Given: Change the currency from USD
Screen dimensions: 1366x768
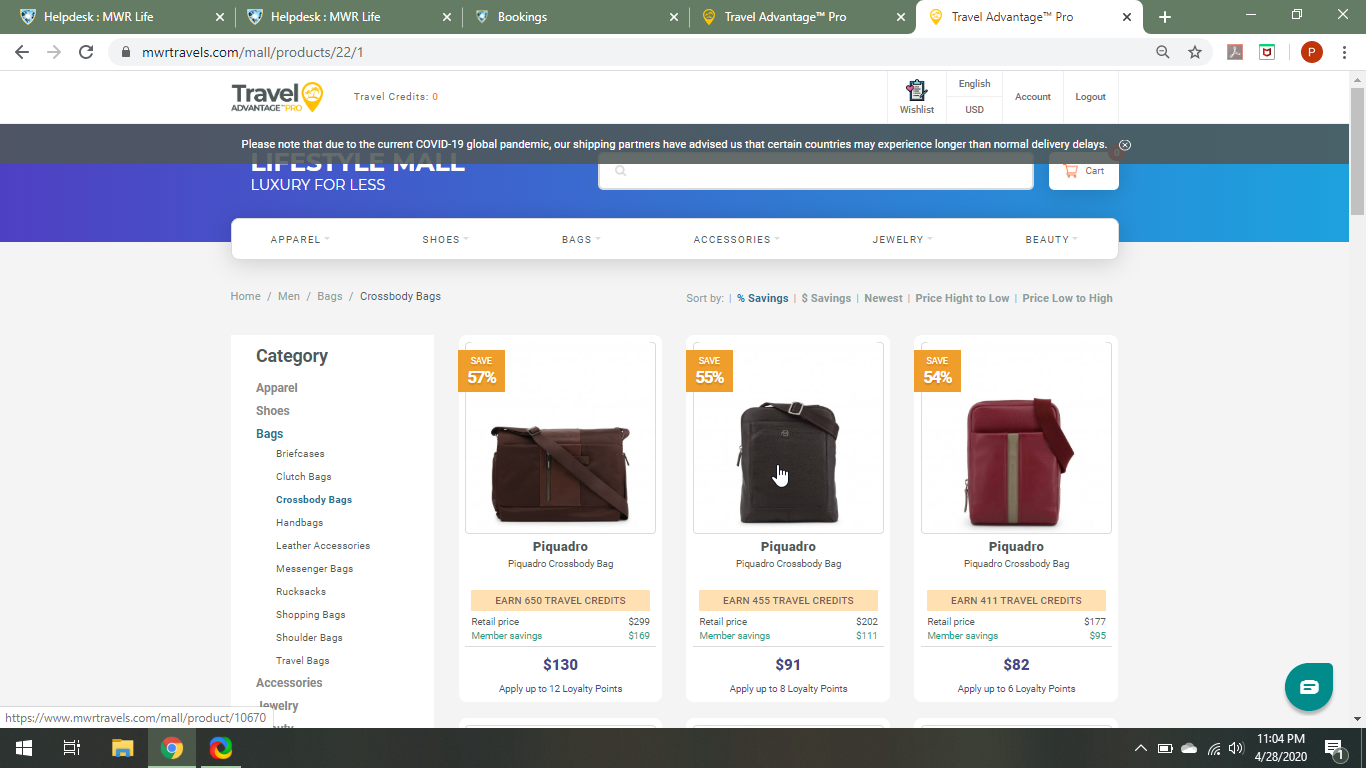Looking at the screenshot, I should 974,110.
